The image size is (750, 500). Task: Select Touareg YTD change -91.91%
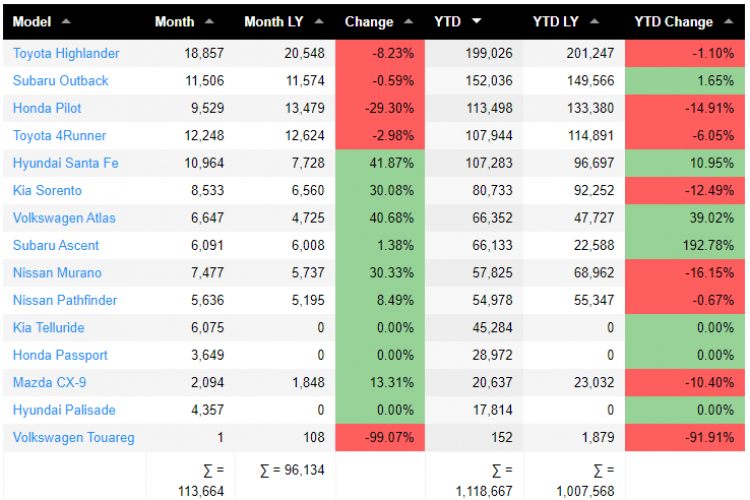tap(684, 437)
